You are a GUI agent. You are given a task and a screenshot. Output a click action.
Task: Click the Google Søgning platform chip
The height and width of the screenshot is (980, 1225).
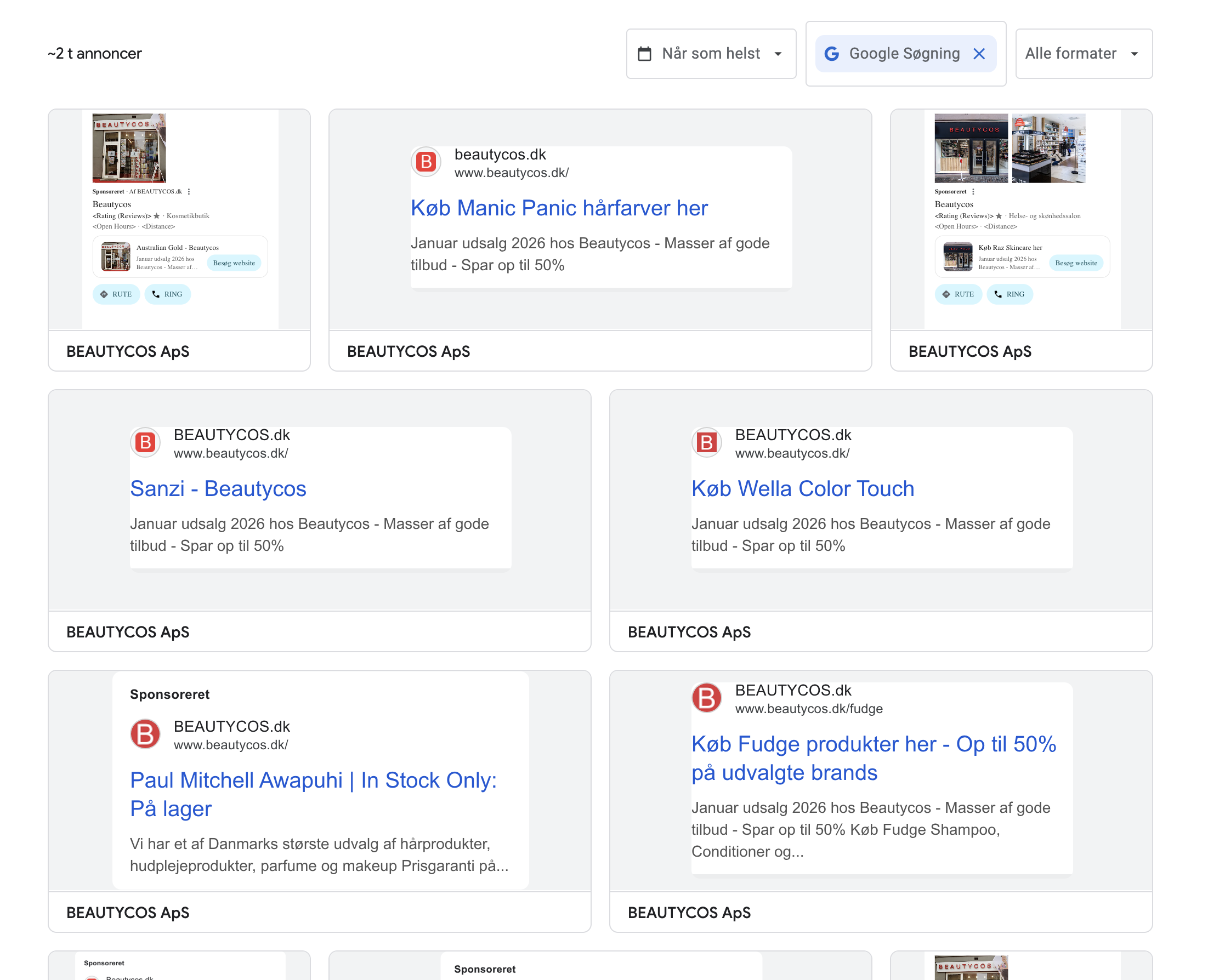pos(905,54)
